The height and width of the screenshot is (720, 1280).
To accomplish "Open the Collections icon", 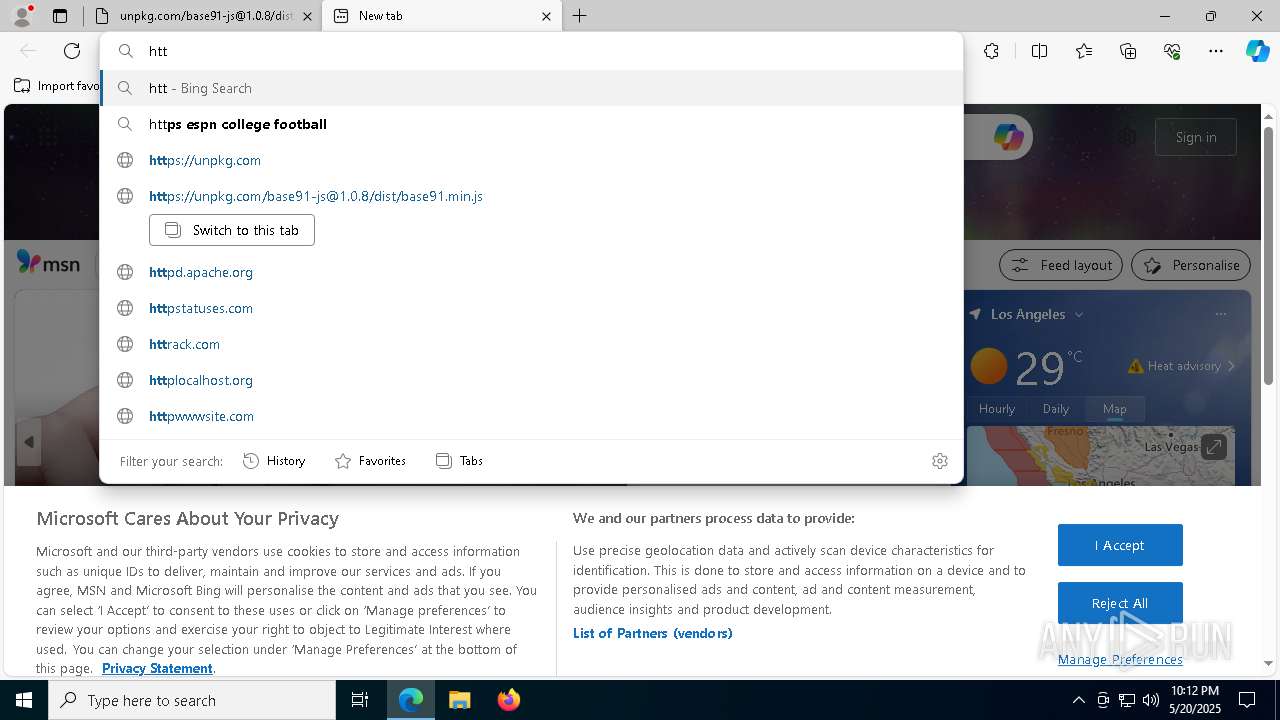I will [1128, 51].
